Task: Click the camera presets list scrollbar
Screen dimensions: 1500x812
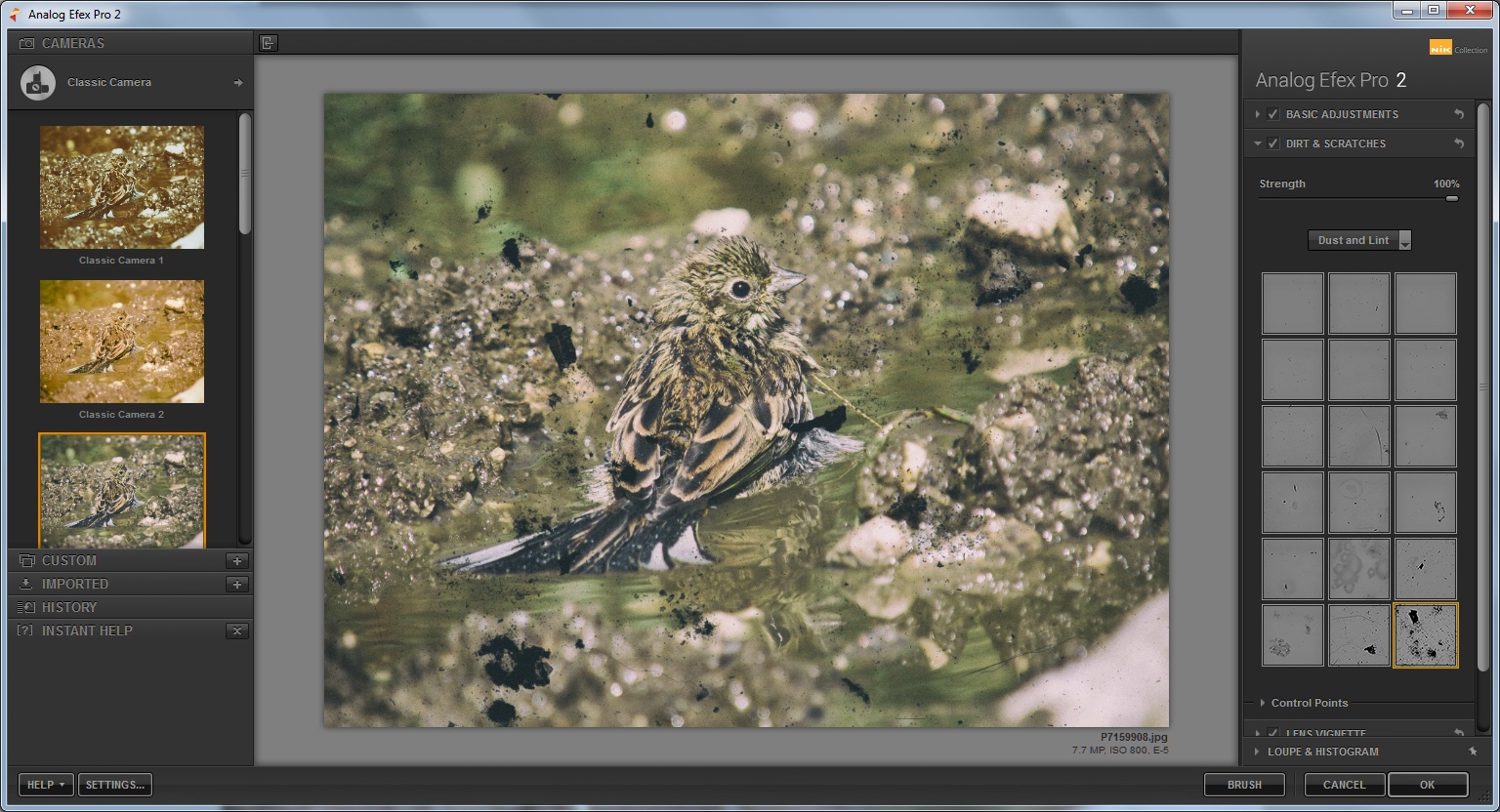Action: pyautogui.click(x=244, y=174)
